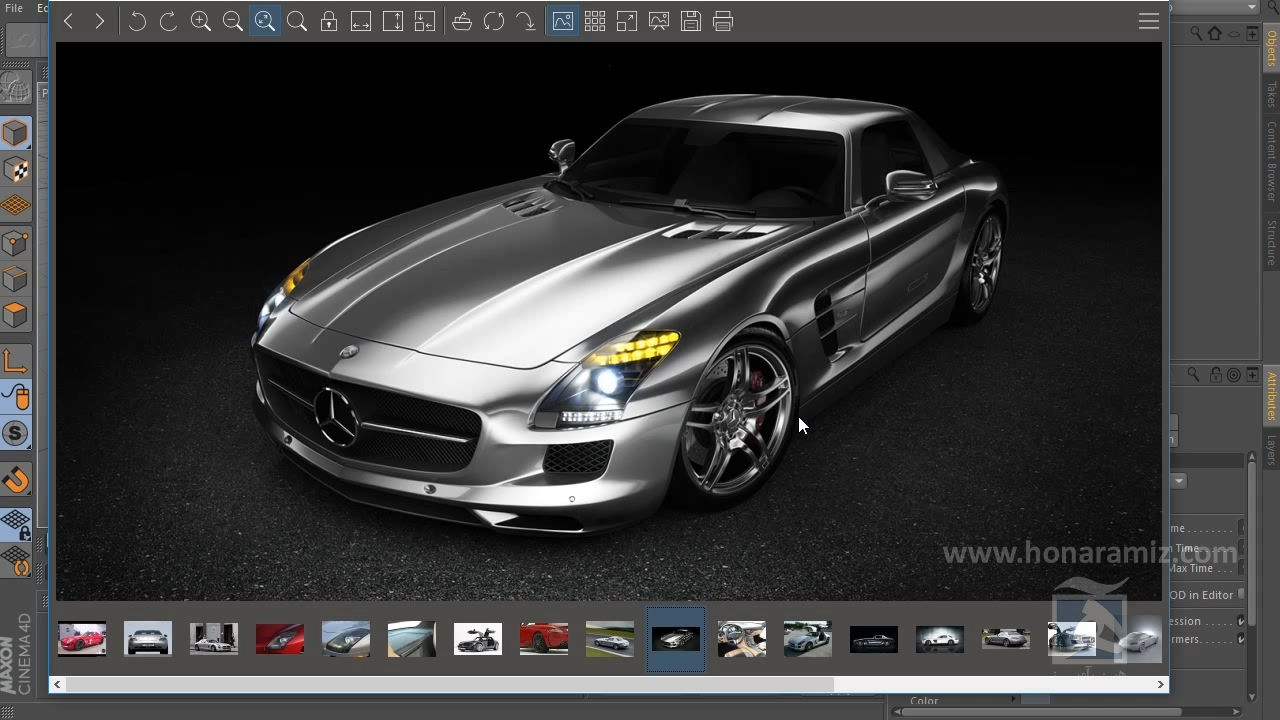Print the current image
1280x720 pixels.
(723, 21)
